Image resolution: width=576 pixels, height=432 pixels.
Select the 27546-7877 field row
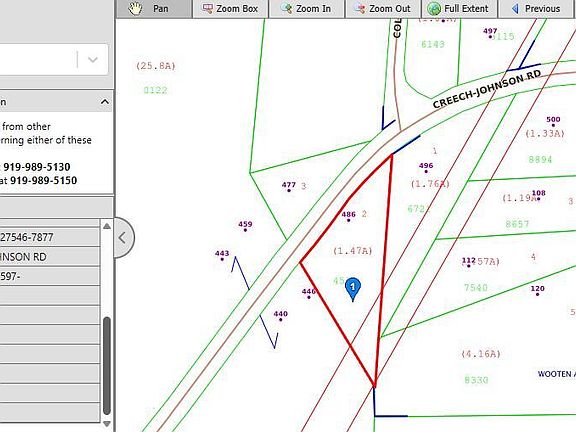[x=50, y=237]
